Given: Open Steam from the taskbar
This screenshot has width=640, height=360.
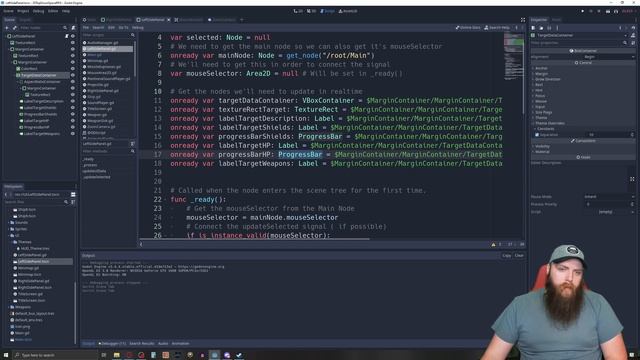Looking at the screenshot, I should [239, 355].
